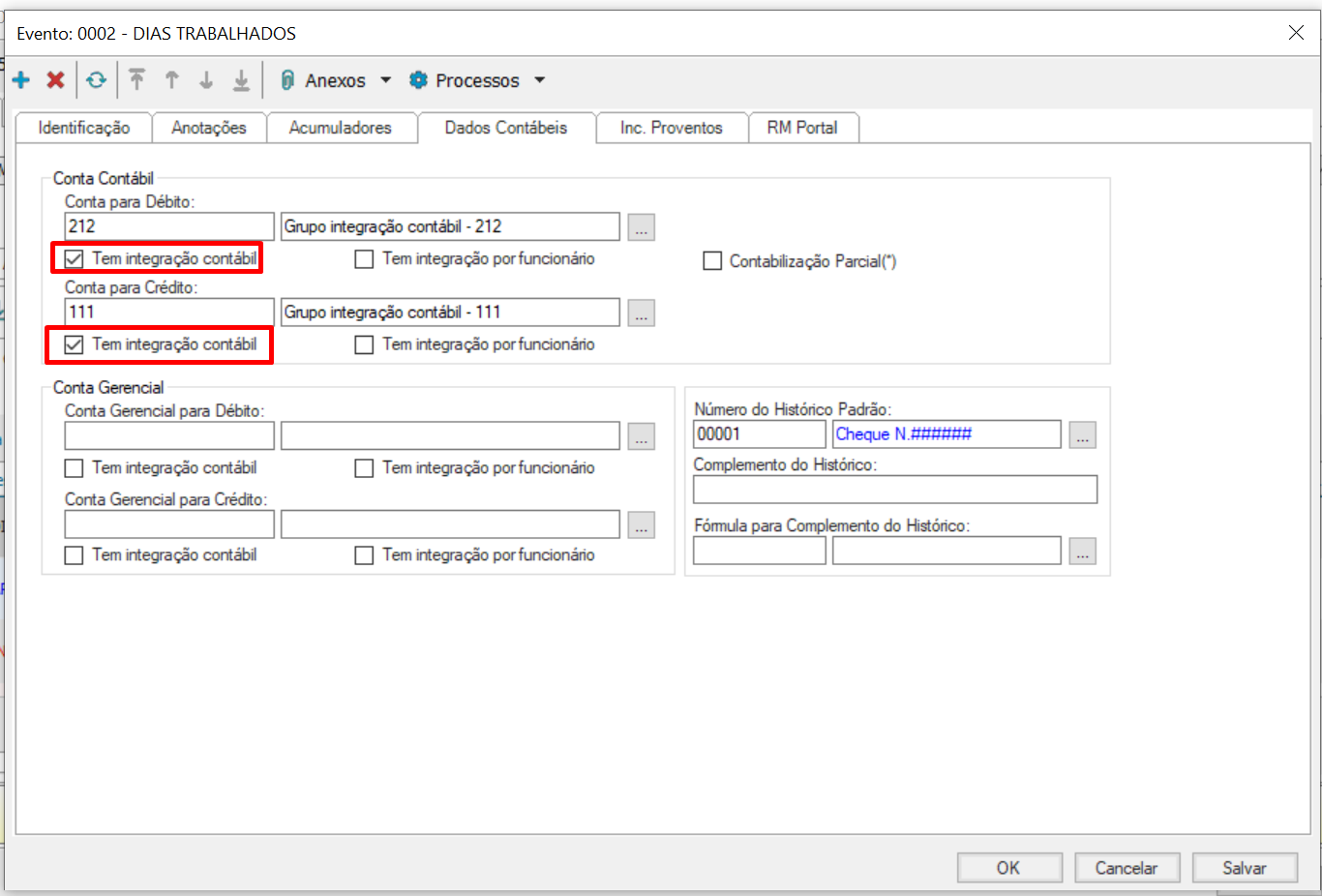Enable Contabilização Parcial(*) checkbox

tap(712, 261)
